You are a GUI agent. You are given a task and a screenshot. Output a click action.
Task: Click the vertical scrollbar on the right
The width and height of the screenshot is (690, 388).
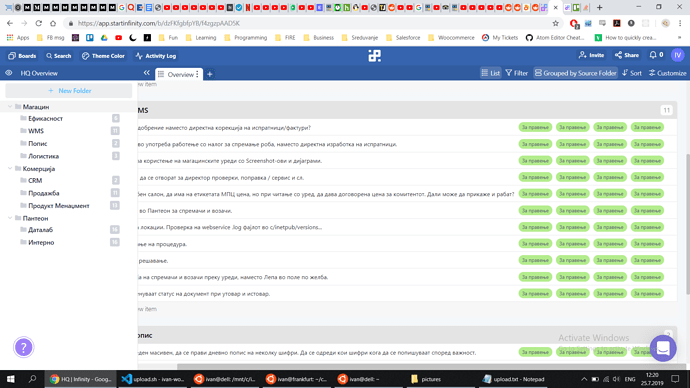point(687,223)
